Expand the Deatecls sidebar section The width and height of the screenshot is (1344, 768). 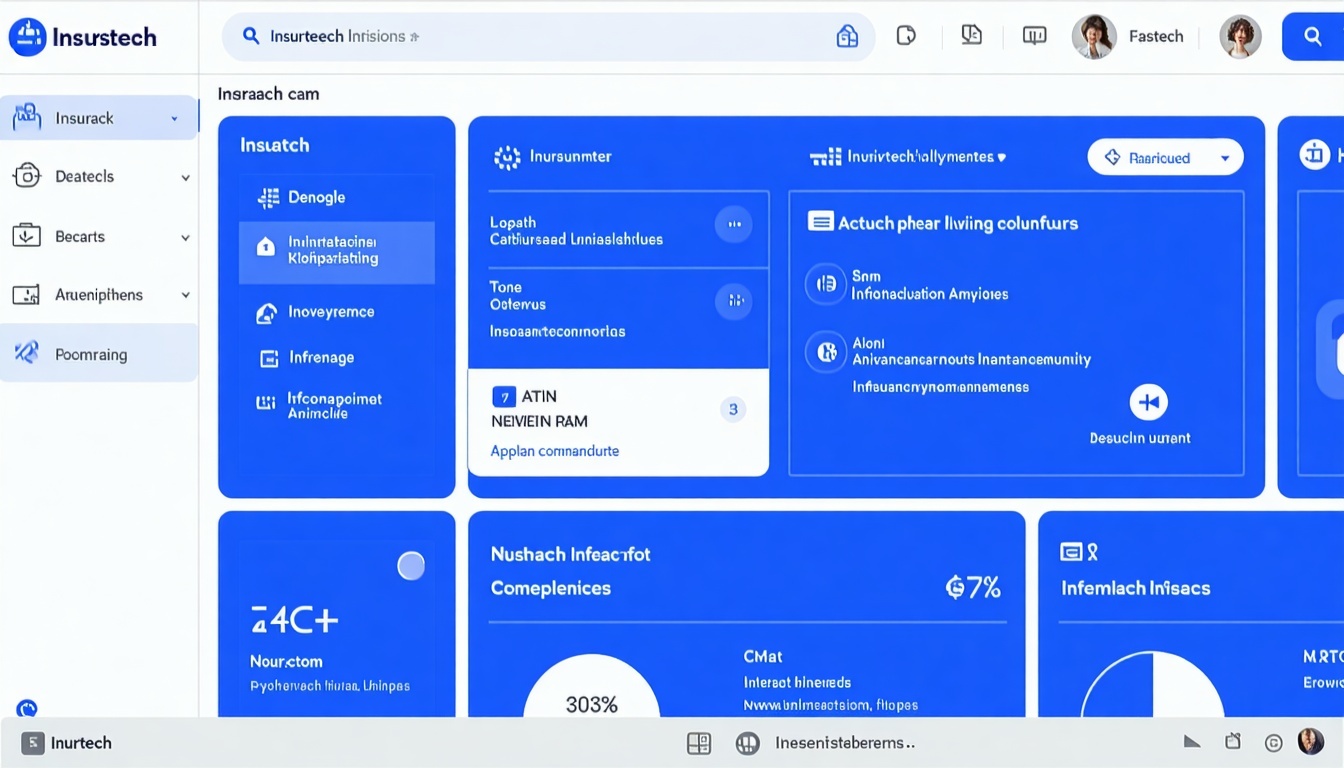(184, 176)
